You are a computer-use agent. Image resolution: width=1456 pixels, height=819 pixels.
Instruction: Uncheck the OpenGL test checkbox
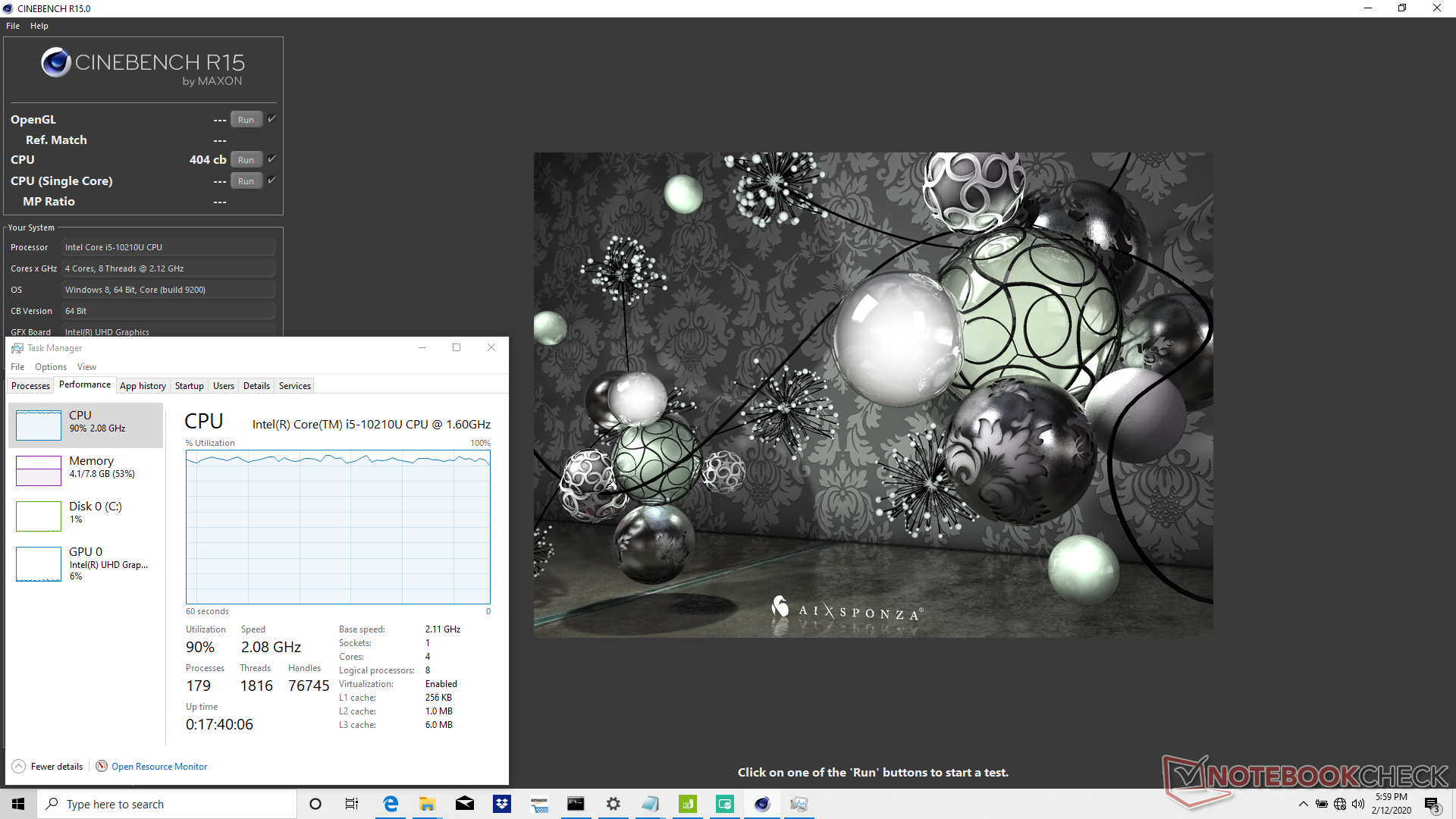pyautogui.click(x=271, y=119)
